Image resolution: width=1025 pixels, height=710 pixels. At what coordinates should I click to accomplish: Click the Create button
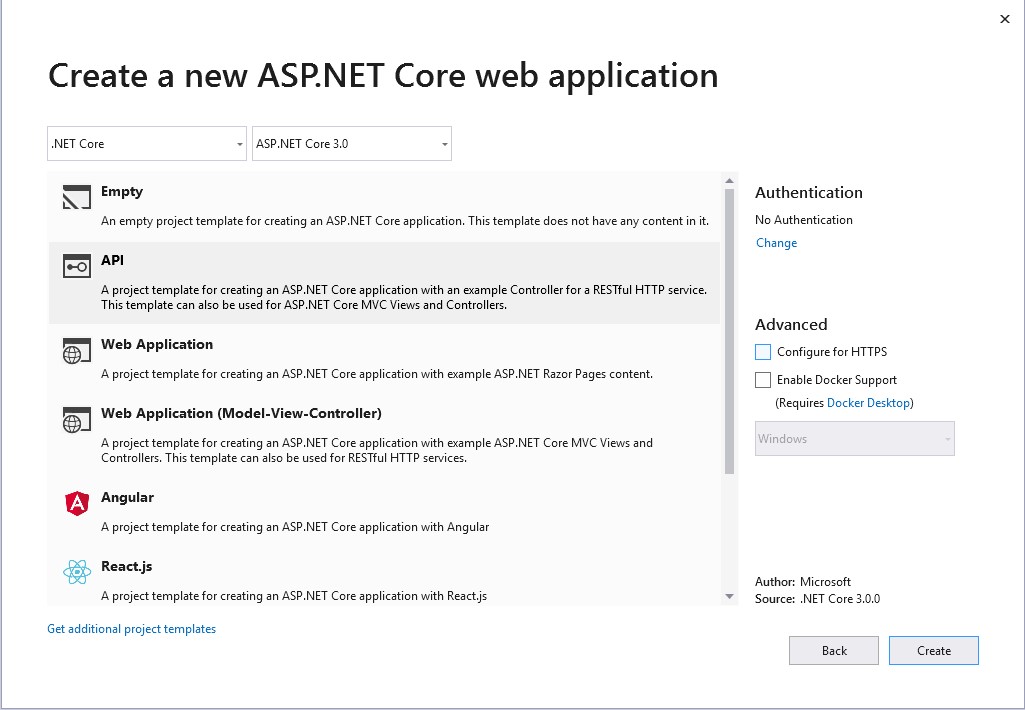(x=933, y=651)
